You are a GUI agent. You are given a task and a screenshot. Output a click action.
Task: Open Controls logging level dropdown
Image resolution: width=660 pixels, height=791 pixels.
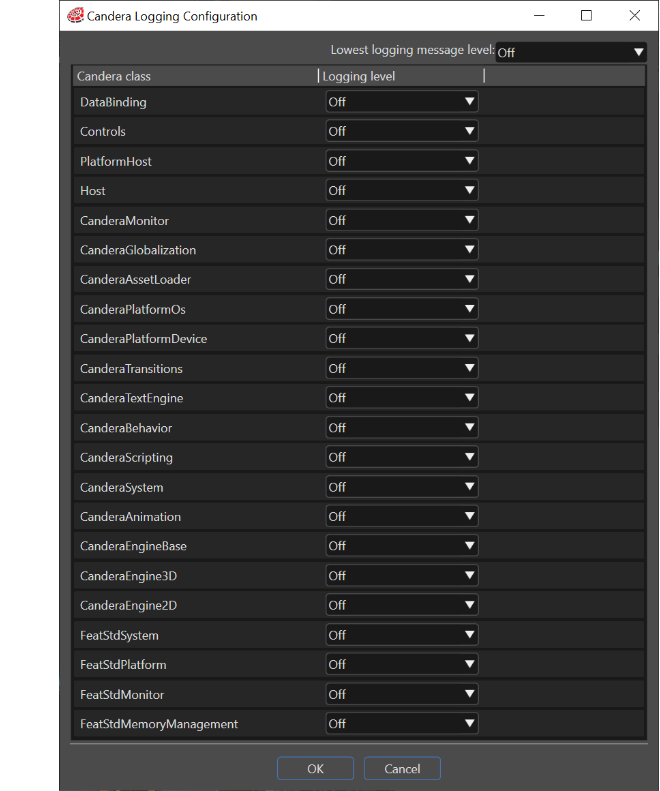click(x=402, y=131)
